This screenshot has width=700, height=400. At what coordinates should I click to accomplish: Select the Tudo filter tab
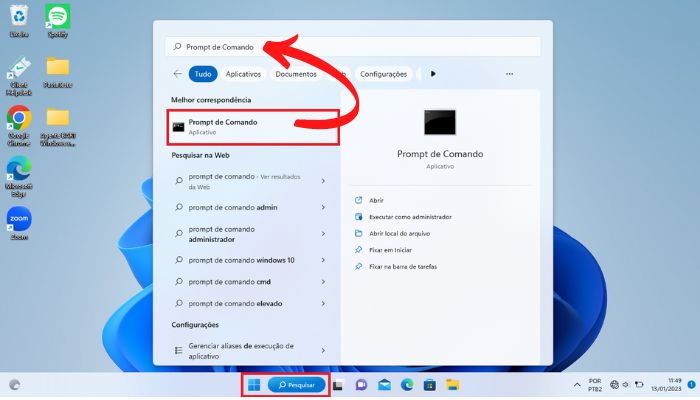click(x=203, y=74)
